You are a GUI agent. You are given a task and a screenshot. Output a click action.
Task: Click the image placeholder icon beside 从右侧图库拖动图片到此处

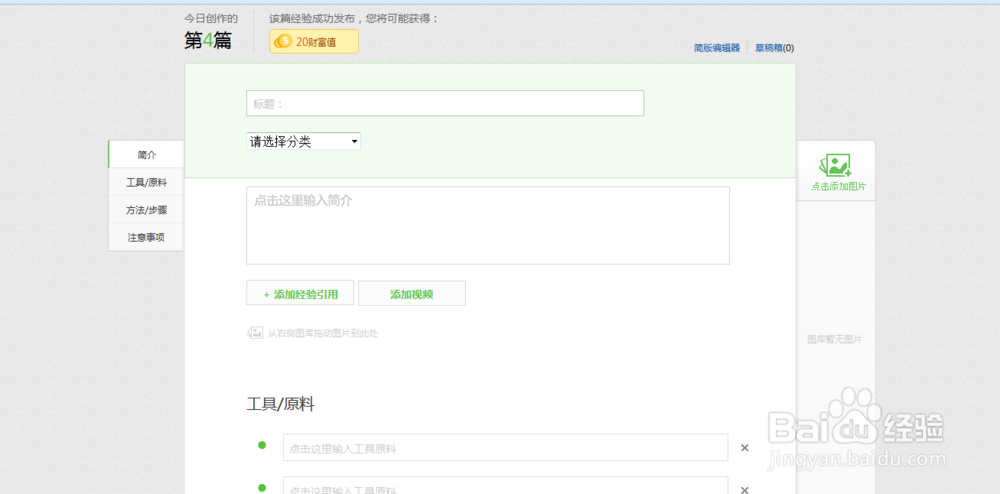click(255, 333)
